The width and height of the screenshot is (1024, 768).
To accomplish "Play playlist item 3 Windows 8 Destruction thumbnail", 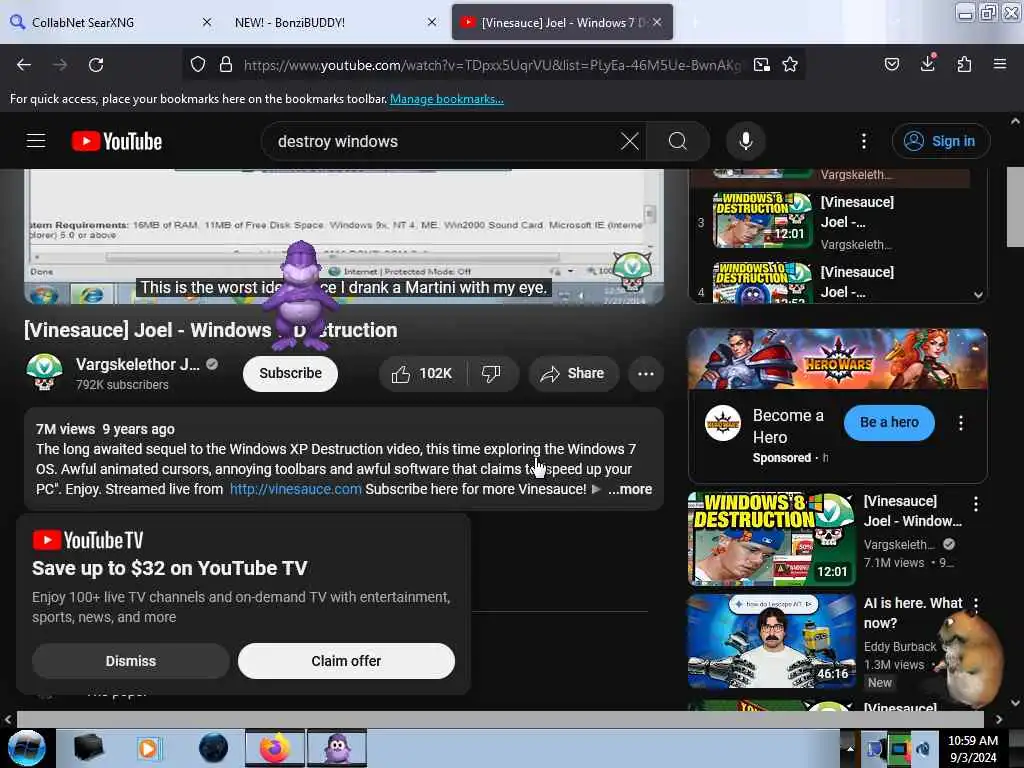I will click(761, 220).
